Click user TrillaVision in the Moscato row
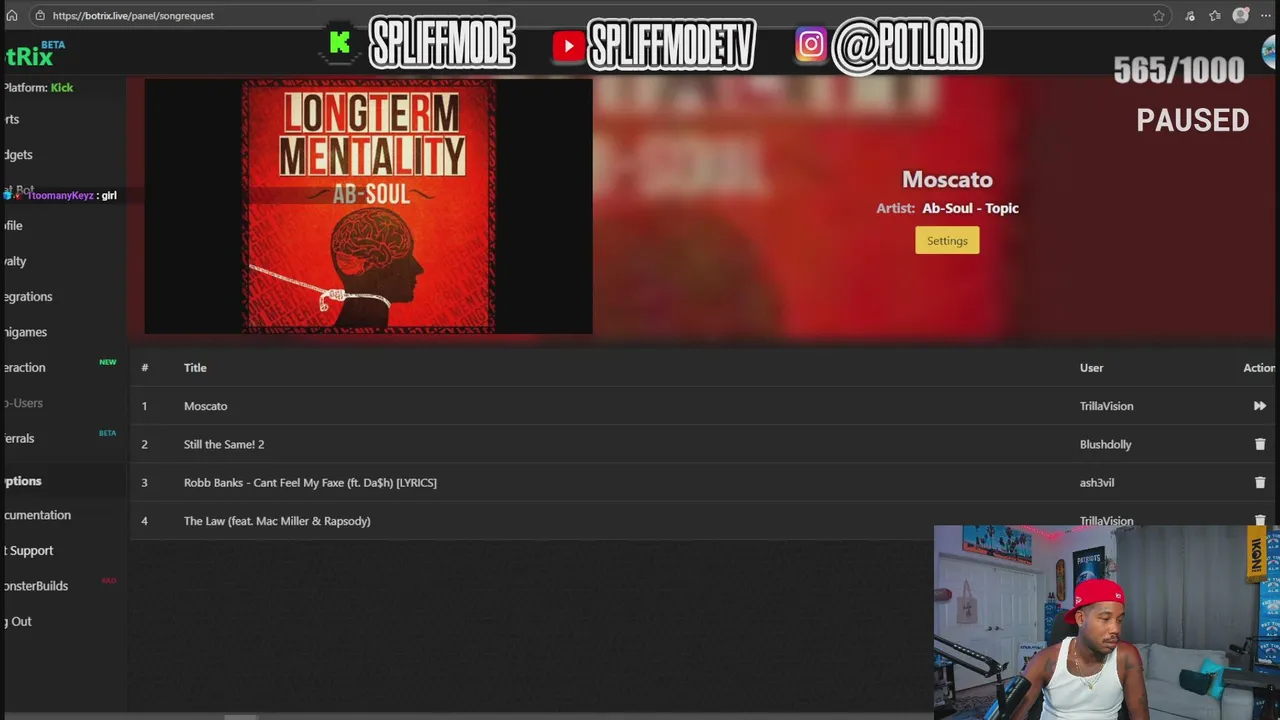The width and height of the screenshot is (1280, 720). 1106,406
